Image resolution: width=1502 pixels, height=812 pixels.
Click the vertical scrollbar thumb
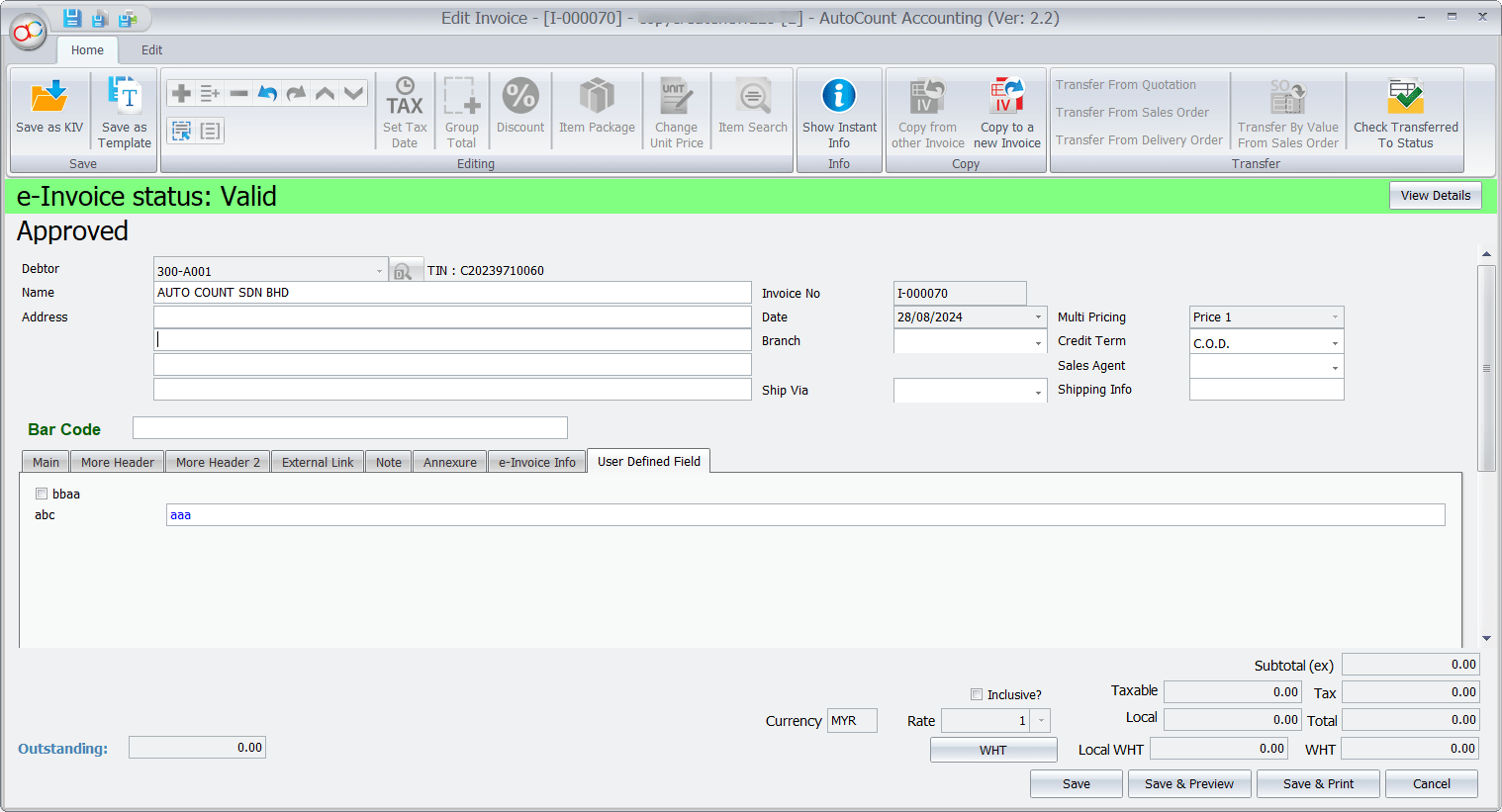(x=1486, y=368)
